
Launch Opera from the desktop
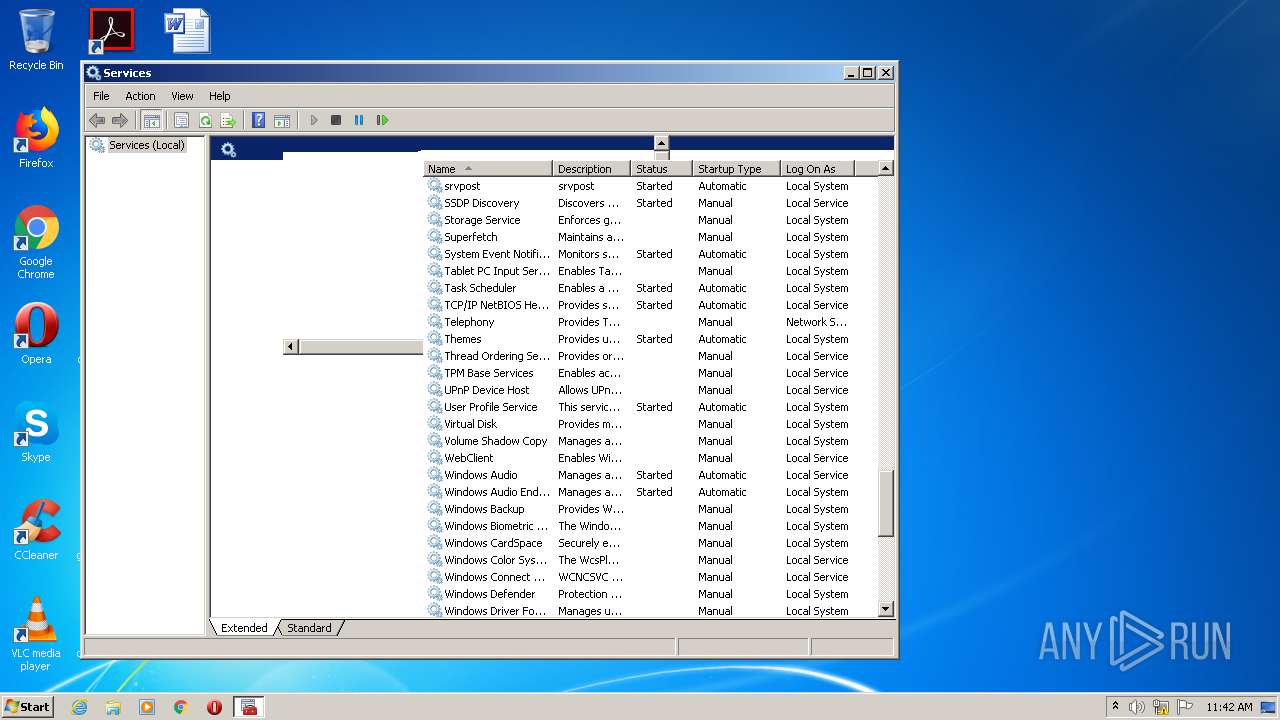pyautogui.click(x=36, y=334)
